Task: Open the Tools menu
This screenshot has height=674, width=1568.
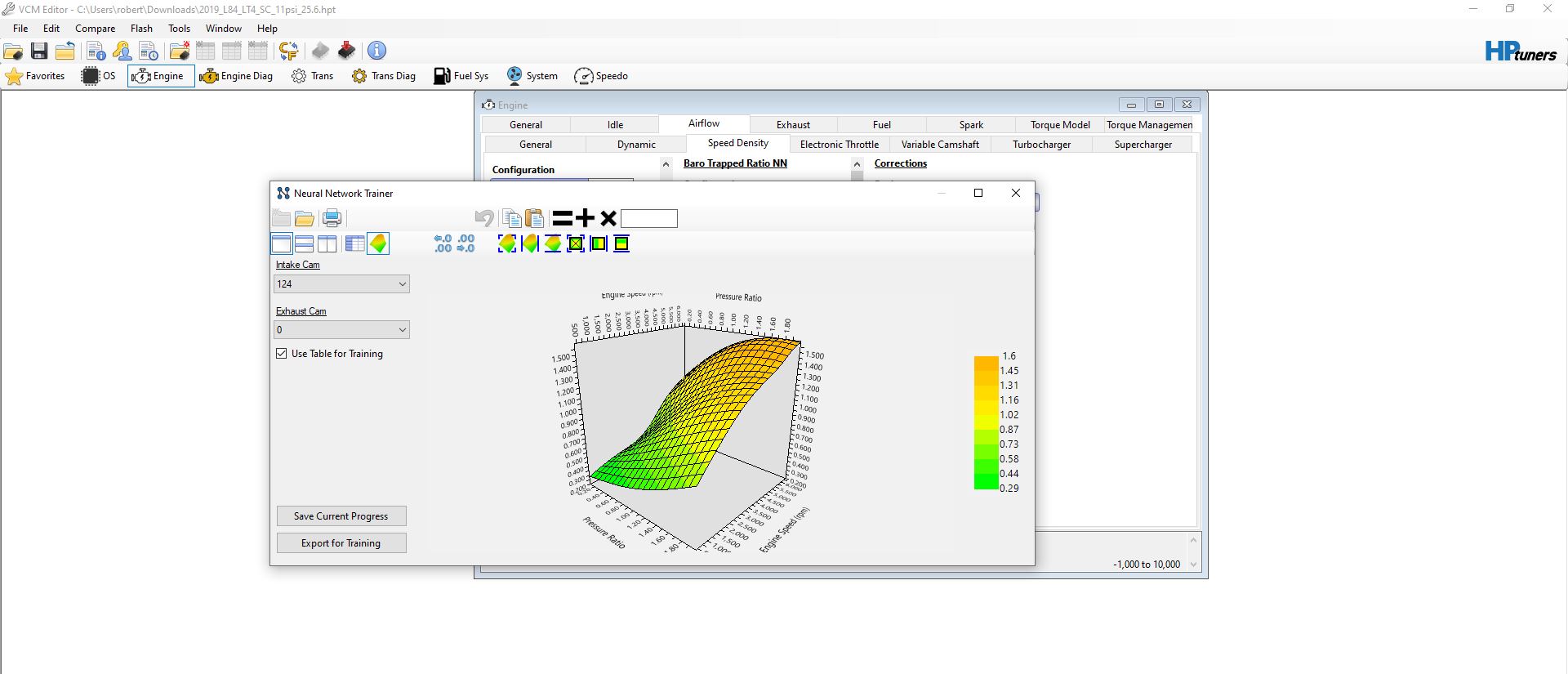Action: (179, 28)
